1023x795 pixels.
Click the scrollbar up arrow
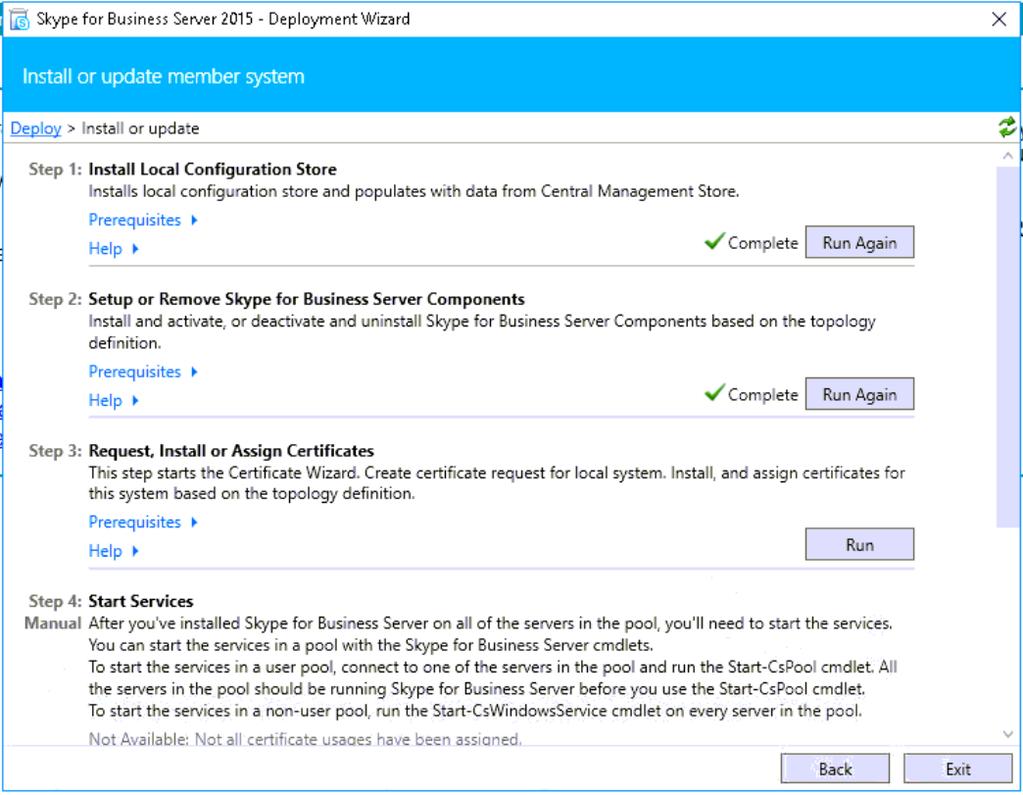[x=1008, y=155]
